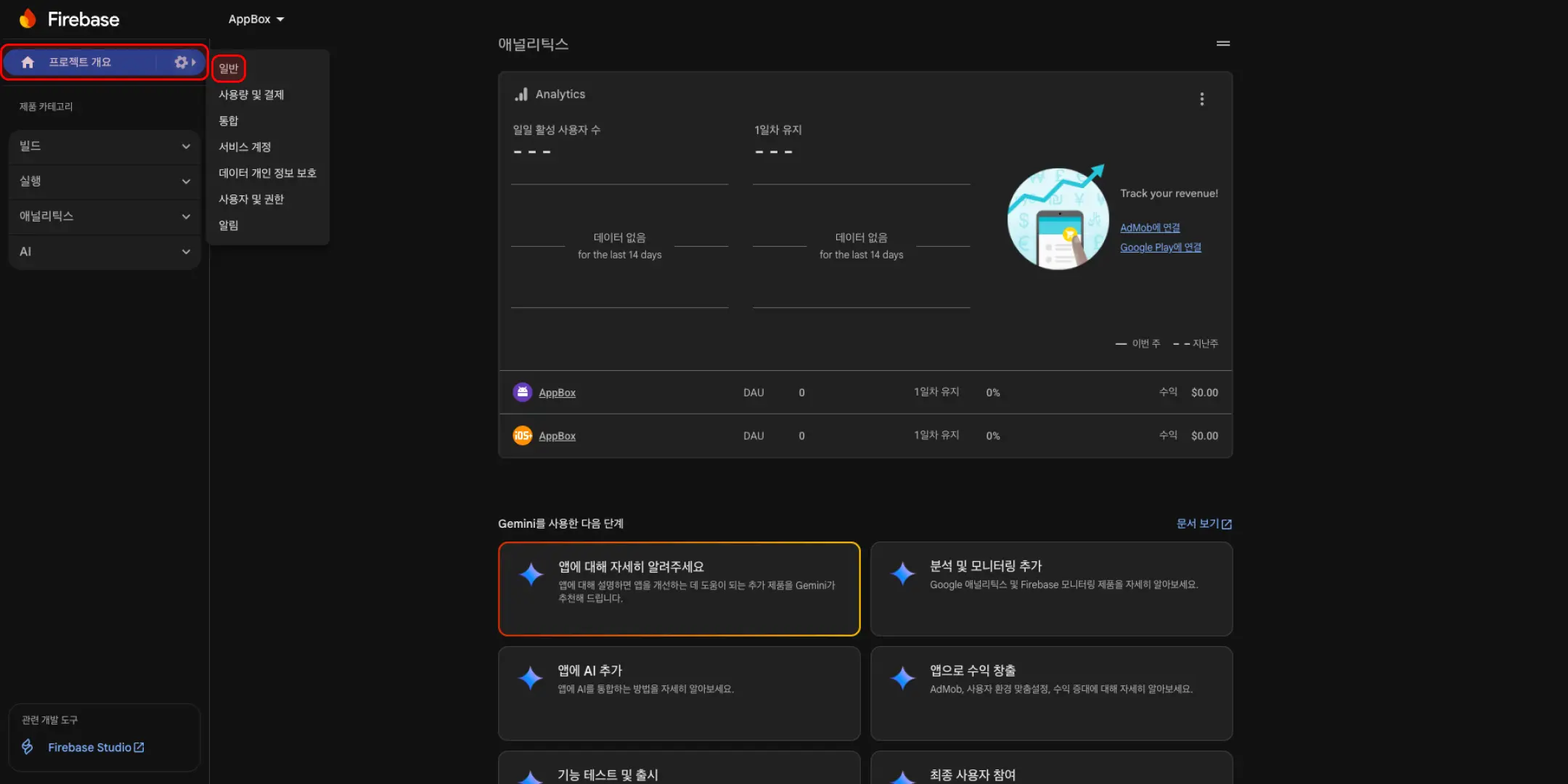This screenshot has width=1568, height=784.
Task: Click the 애널리틱스 section collapse icon
Action: [1223, 44]
